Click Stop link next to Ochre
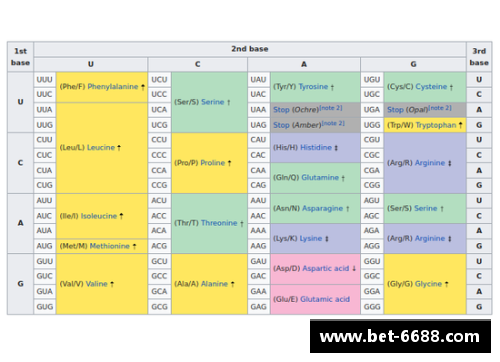This screenshot has height=362, width=500. 281,110
